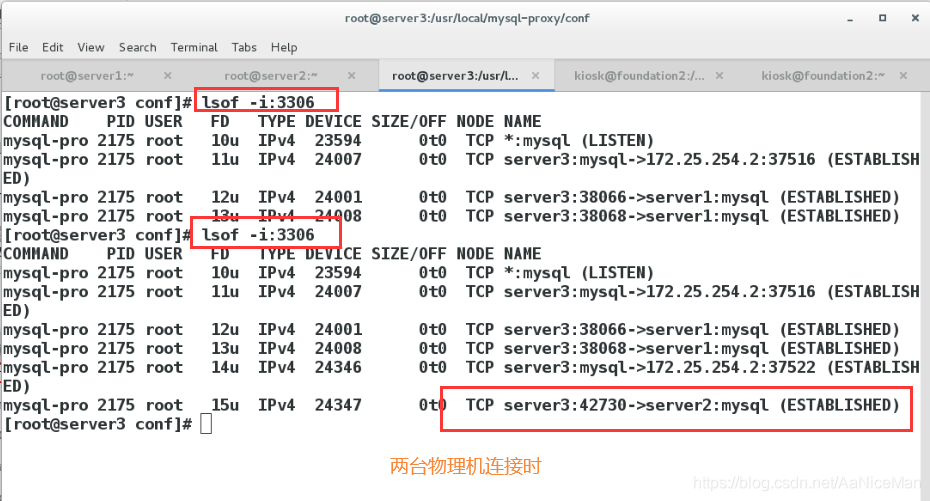Screen dimensions: 930x501
Task: Switch to the root@server1:~ tab
Action: (x=87, y=76)
